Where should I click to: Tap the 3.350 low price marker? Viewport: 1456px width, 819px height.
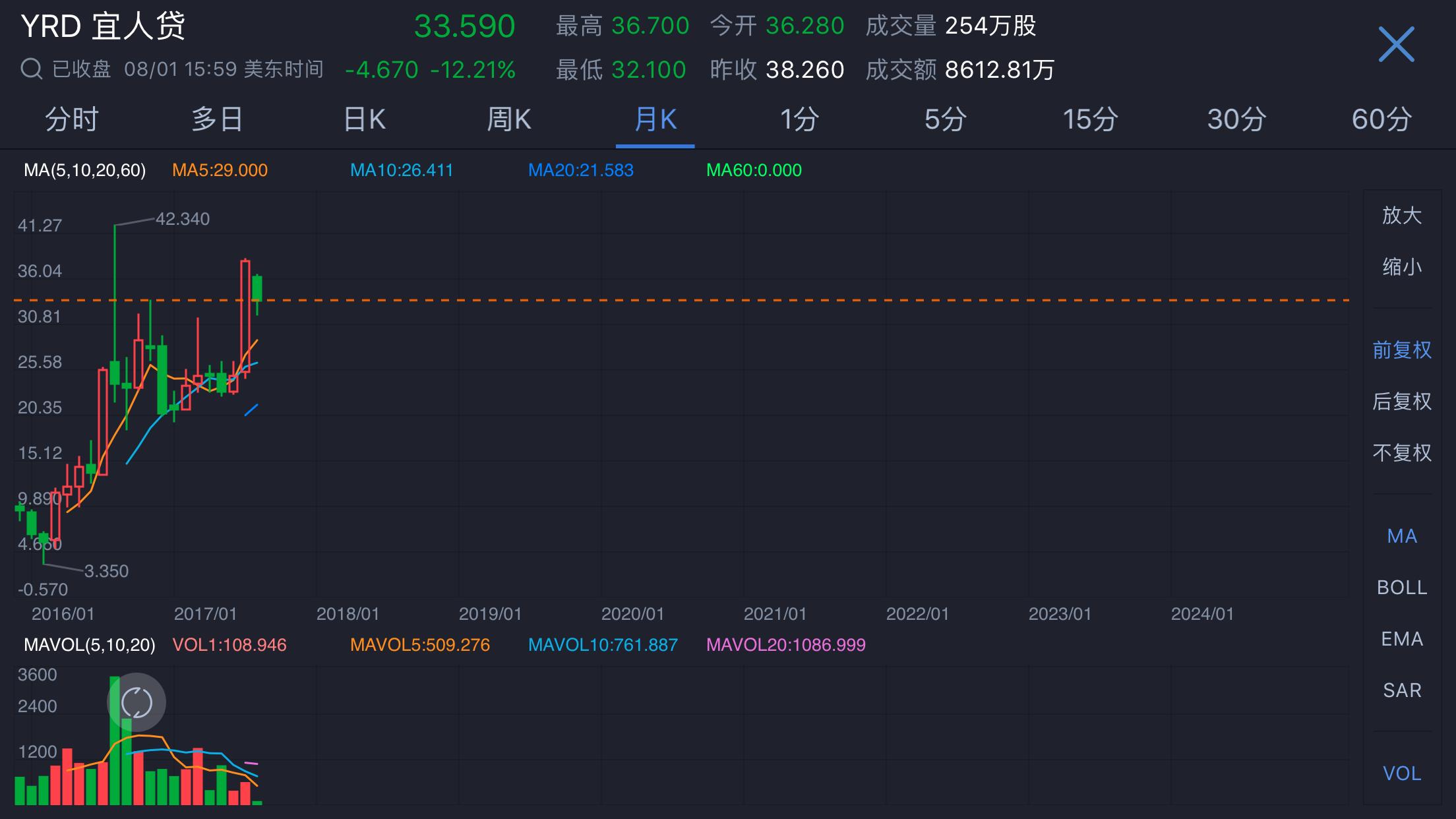click(106, 571)
